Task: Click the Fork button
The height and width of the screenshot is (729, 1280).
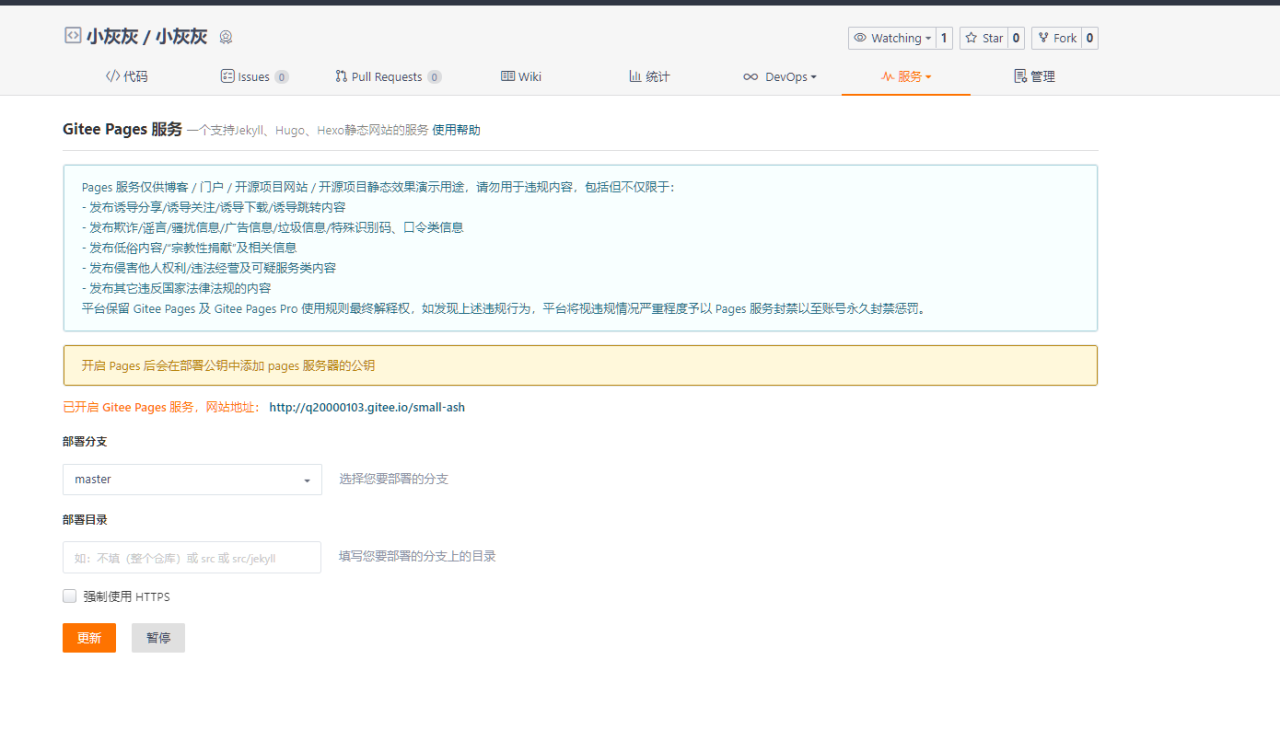Action: (x=1055, y=38)
